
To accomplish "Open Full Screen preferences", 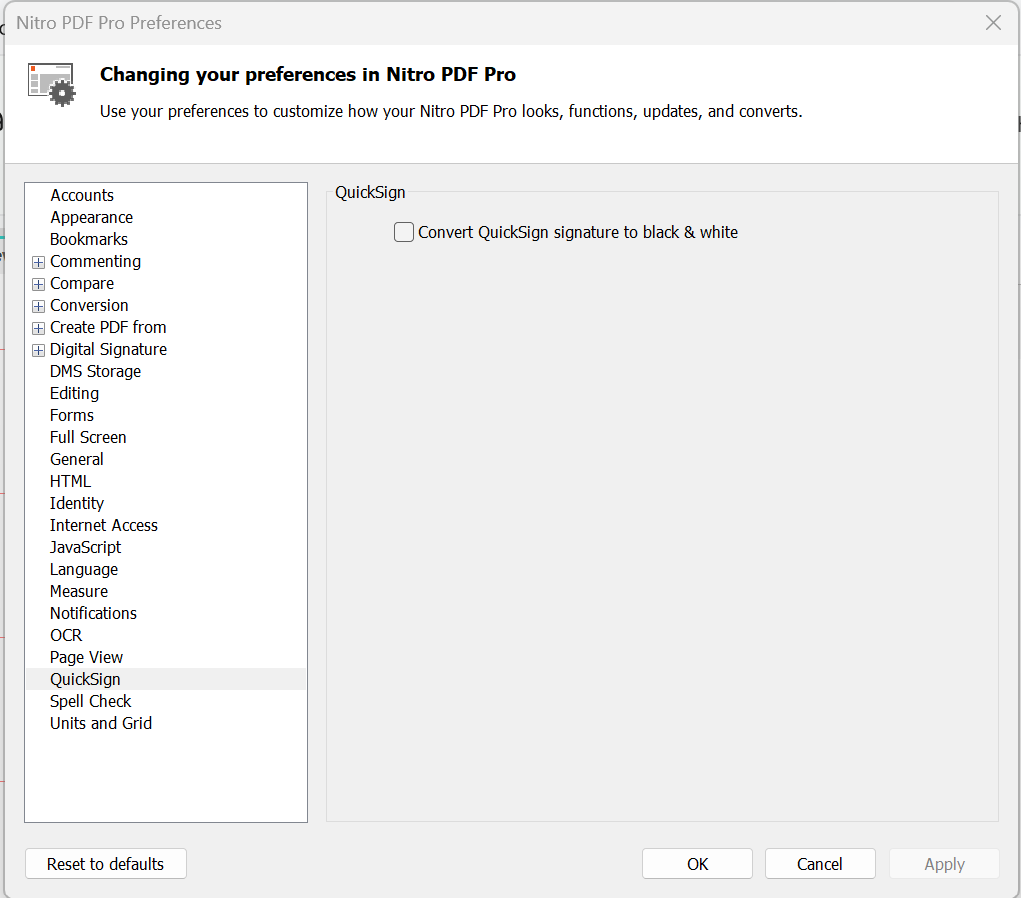I will pos(89,438).
